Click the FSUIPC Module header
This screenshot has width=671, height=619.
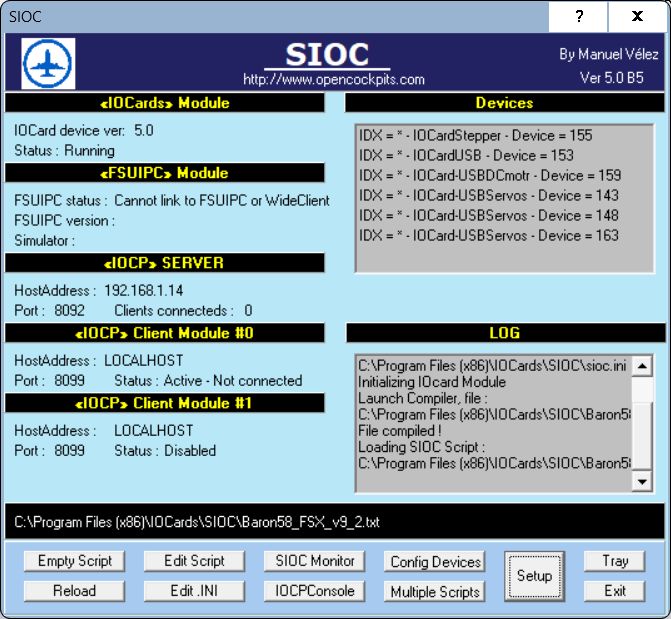165,173
